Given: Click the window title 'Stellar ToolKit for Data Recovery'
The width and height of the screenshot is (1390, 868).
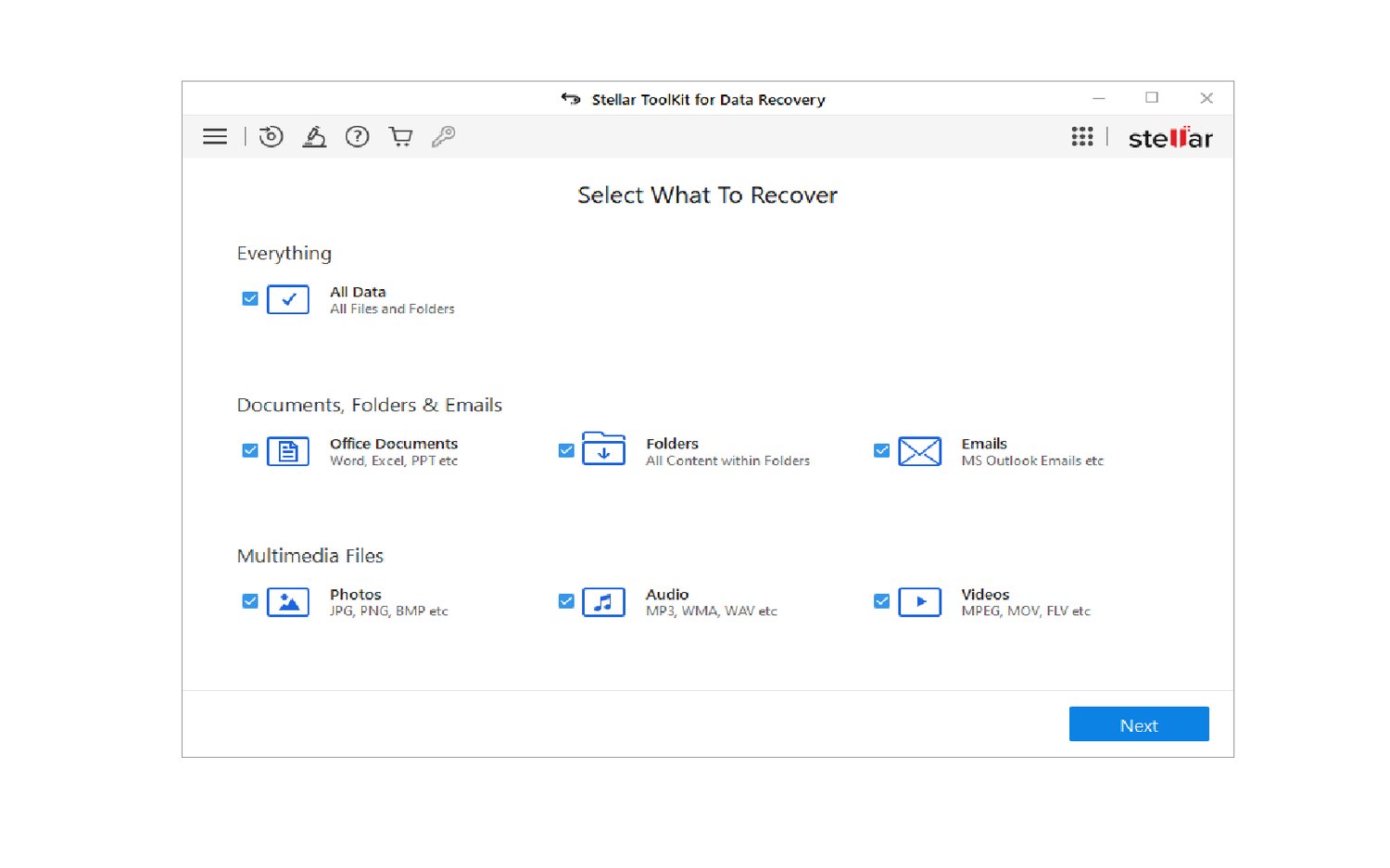Looking at the screenshot, I should coord(709,100).
